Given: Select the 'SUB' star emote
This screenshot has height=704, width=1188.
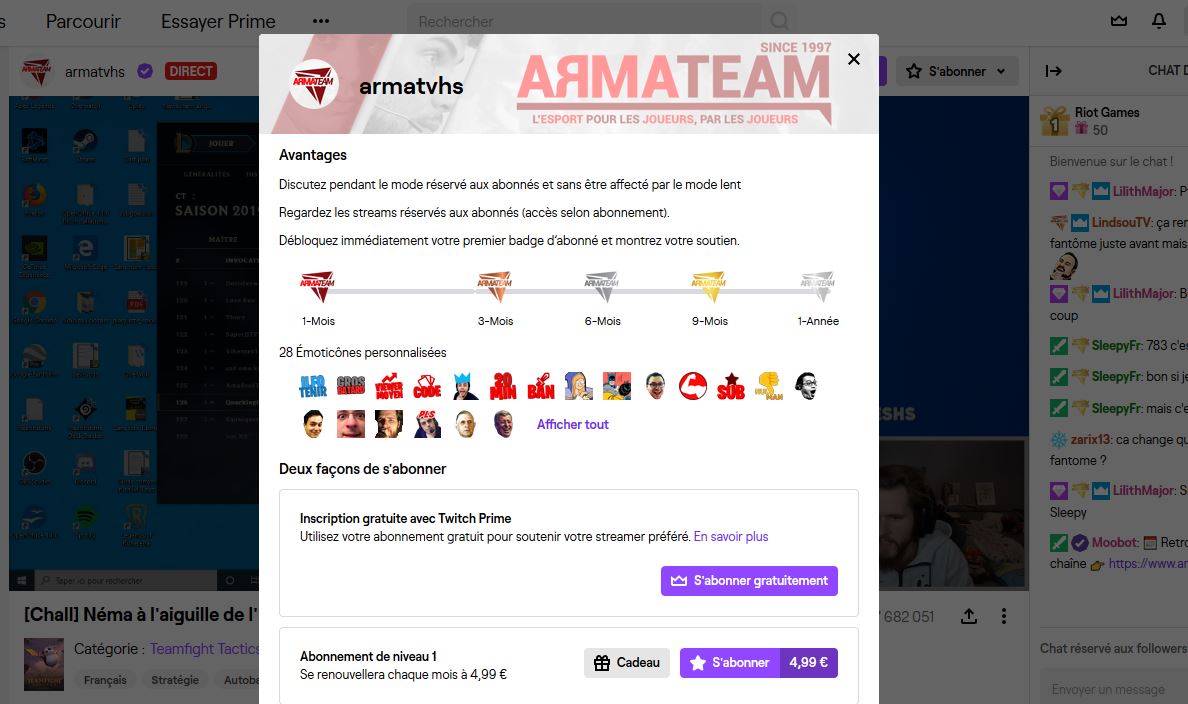Looking at the screenshot, I should [730, 386].
